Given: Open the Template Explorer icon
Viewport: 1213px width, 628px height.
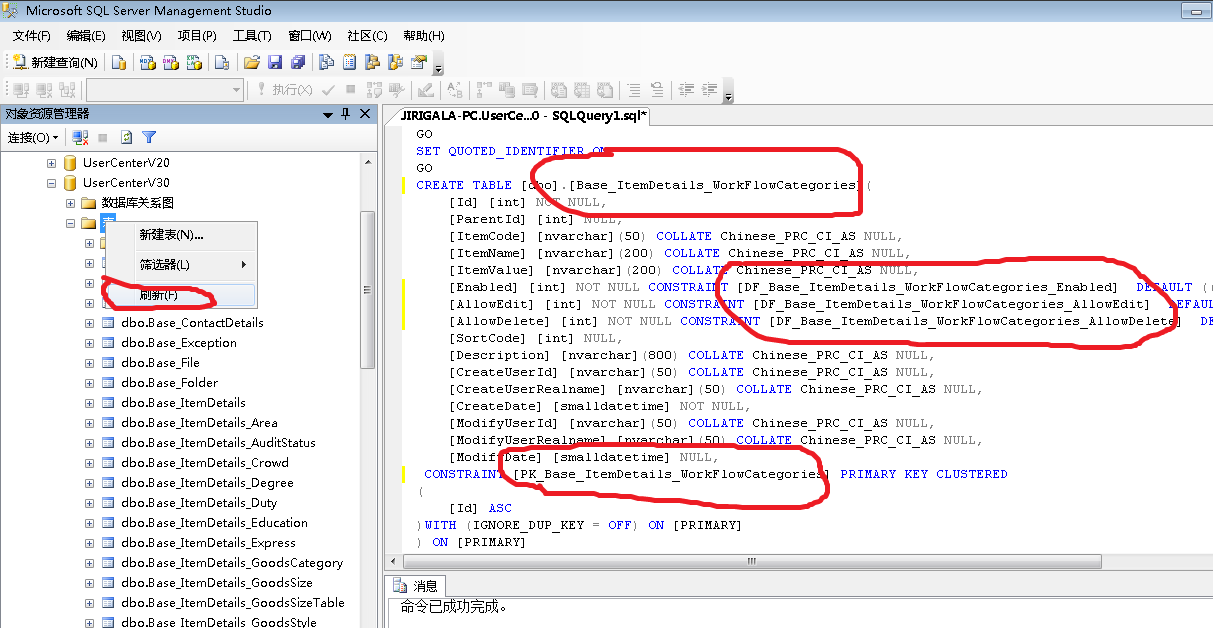Looking at the screenshot, I should (395, 62).
